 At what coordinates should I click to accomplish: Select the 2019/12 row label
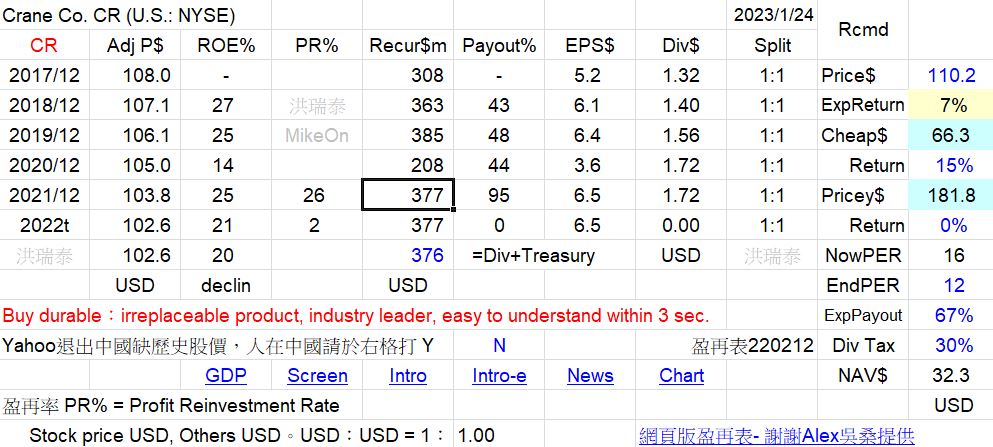(44, 135)
